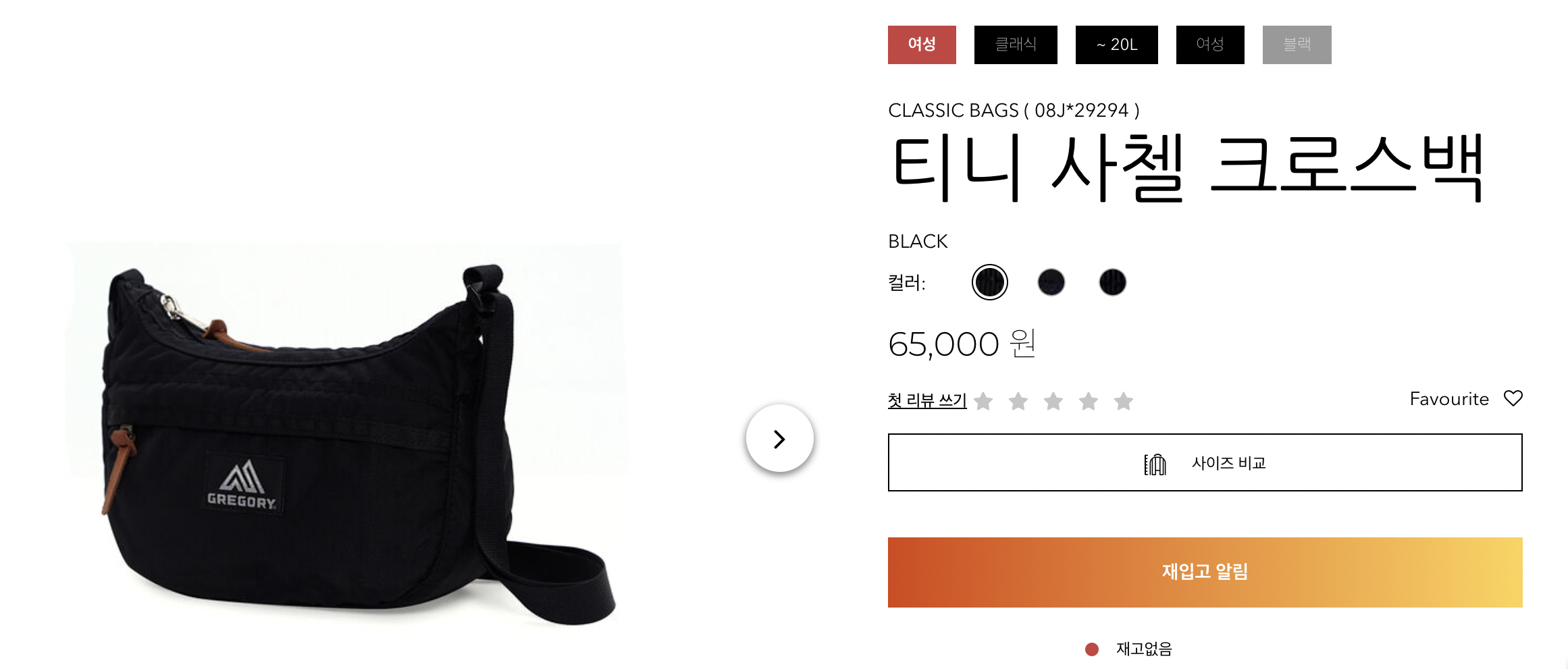
Task: Click the gray 블랙 tag
Action: [1297, 45]
